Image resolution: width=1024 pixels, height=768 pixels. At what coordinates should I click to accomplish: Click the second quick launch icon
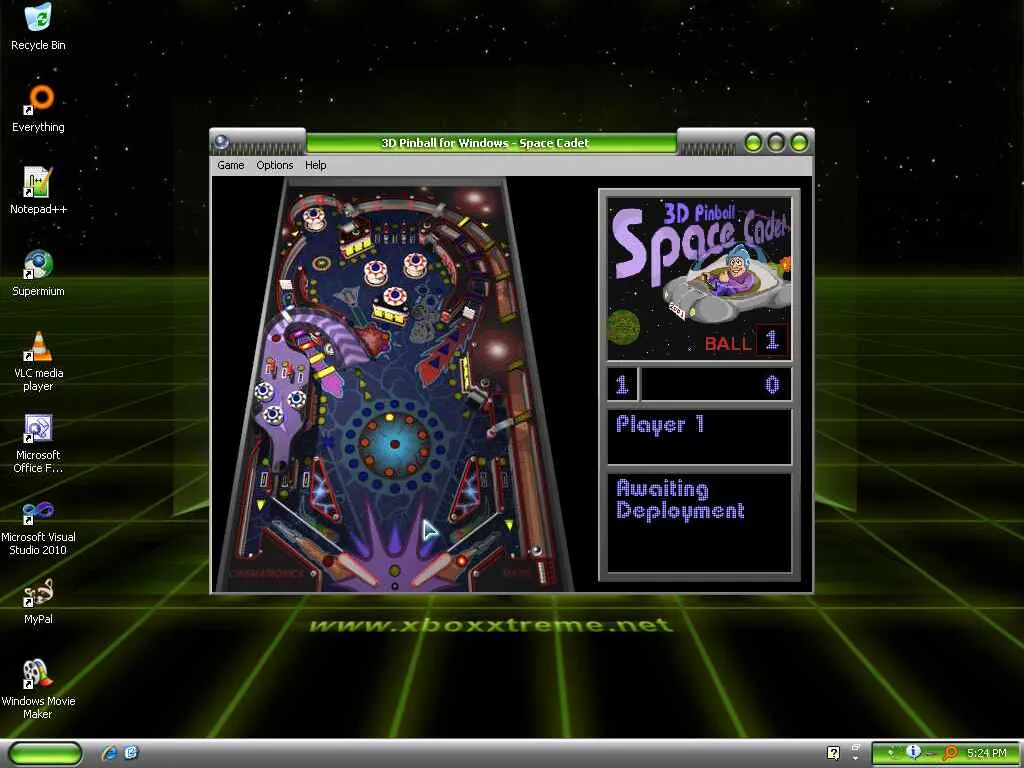[131, 753]
